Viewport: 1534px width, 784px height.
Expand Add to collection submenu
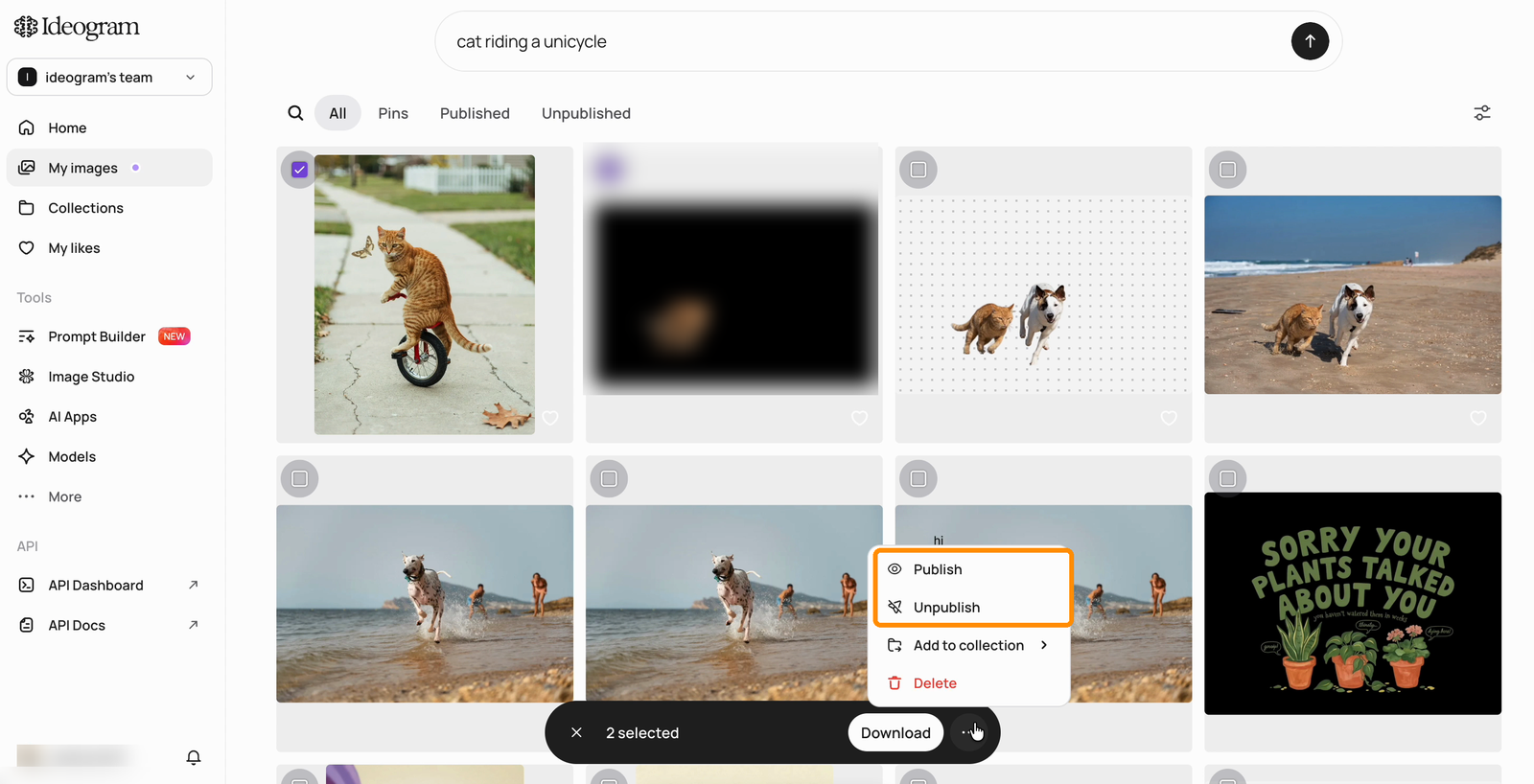coord(968,645)
